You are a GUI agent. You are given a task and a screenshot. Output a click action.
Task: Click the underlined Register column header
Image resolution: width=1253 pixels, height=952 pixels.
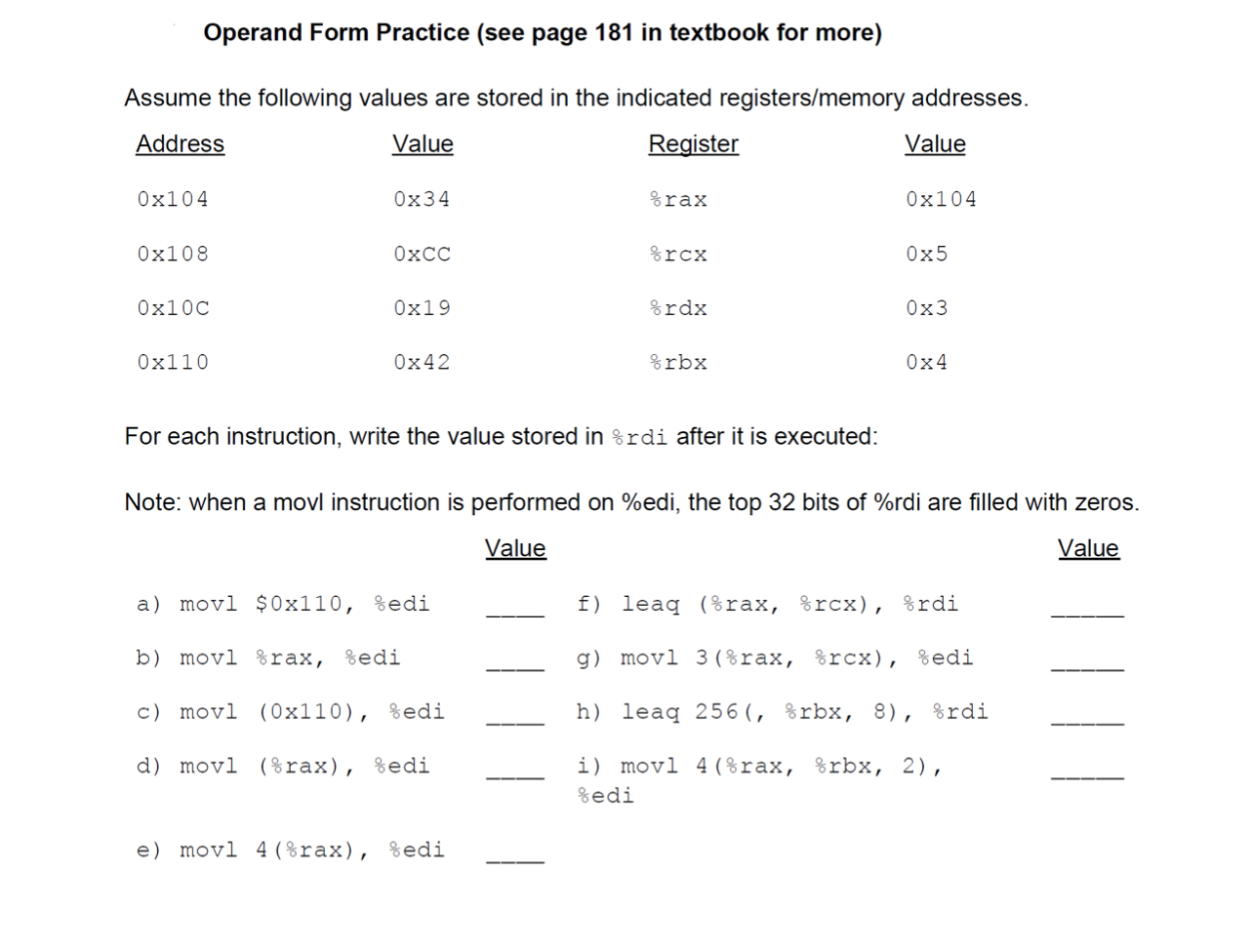click(x=693, y=144)
